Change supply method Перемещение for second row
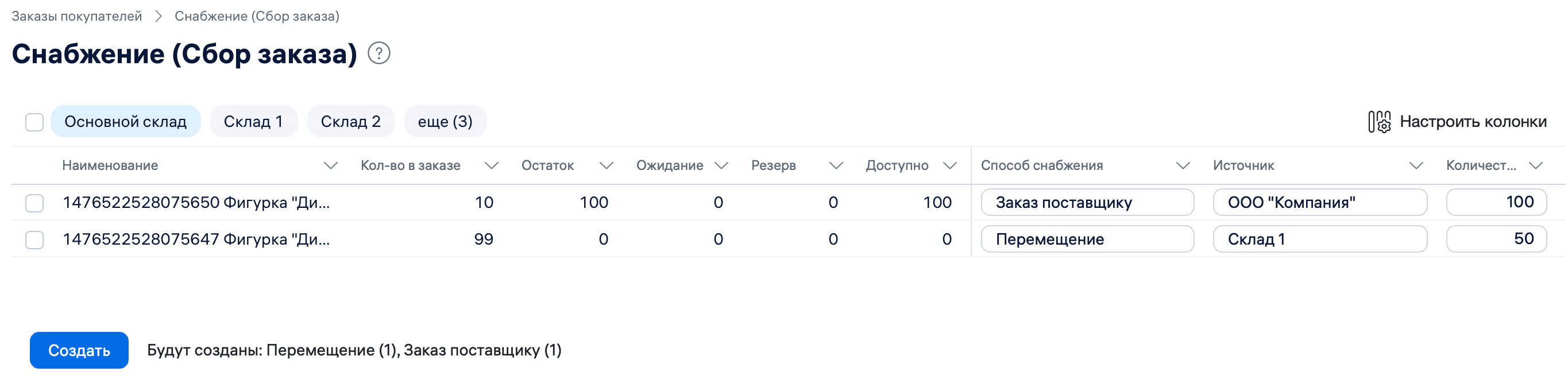The width and height of the screenshot is (1568, 379). [x=1087, y=239]
